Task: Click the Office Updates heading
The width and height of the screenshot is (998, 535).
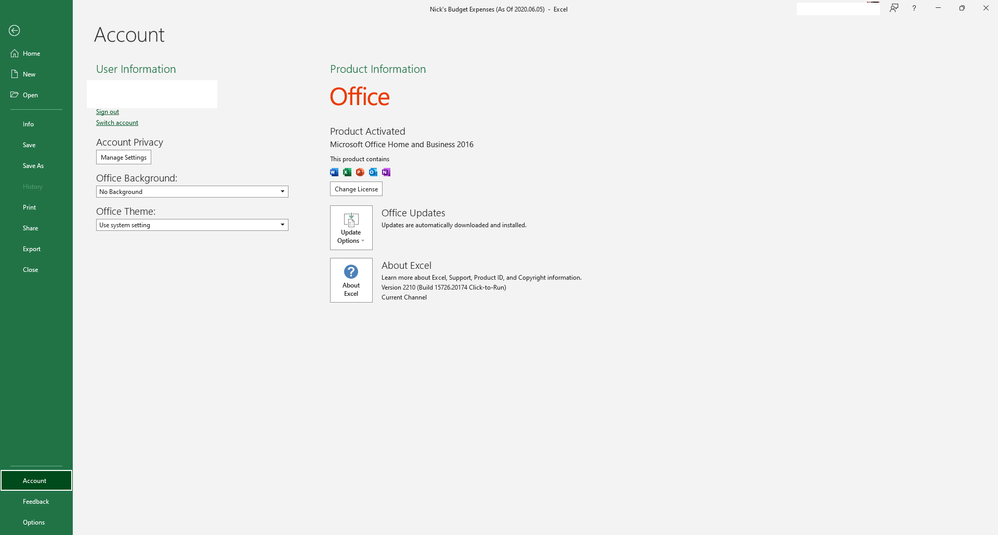Action: click(413, 213)
